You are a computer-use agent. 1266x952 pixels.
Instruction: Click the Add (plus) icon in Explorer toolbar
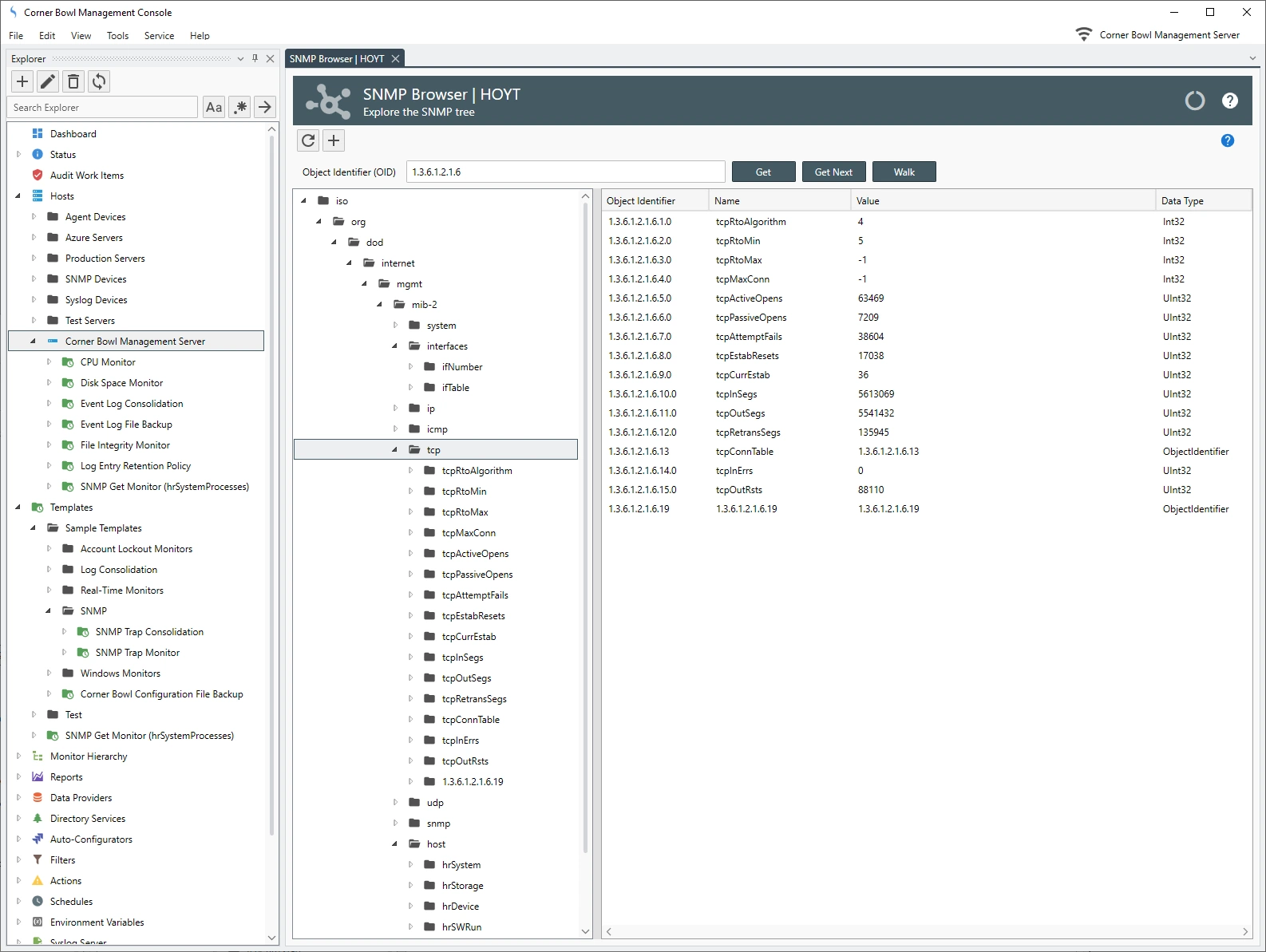click(x=22, y=81)
